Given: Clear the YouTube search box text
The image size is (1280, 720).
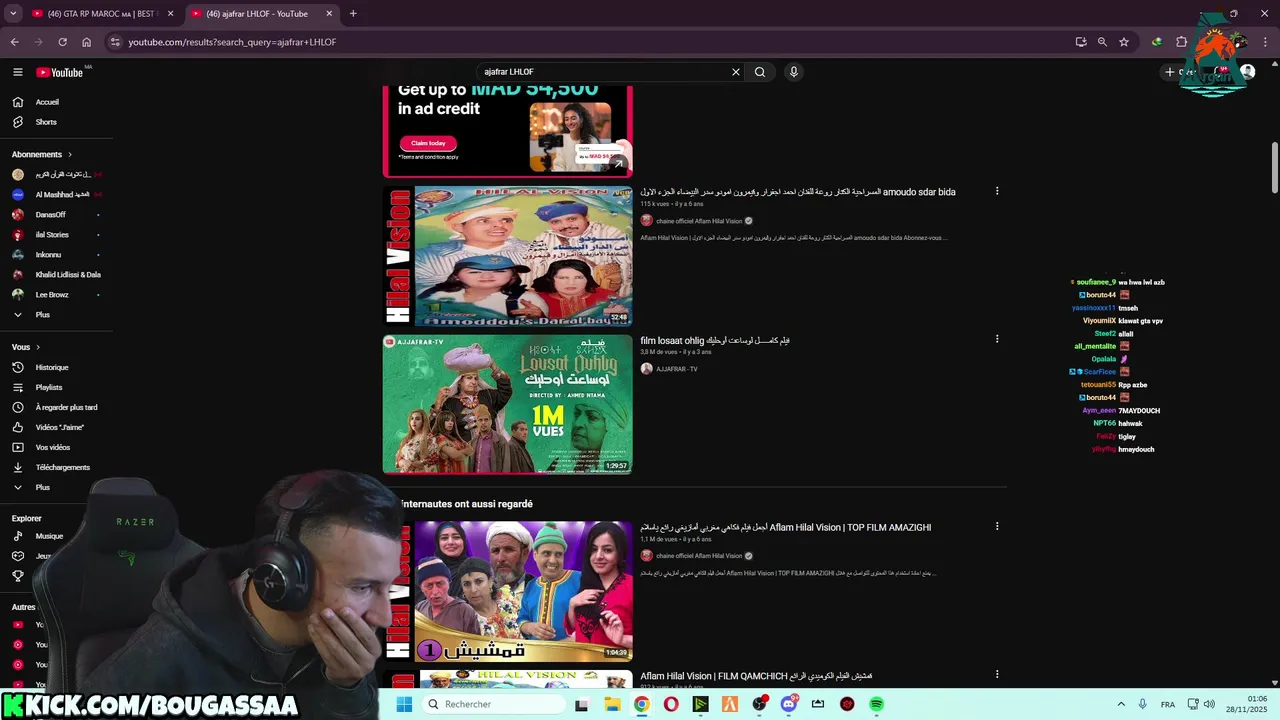Looking at the screenshot, I should point(736,72).
